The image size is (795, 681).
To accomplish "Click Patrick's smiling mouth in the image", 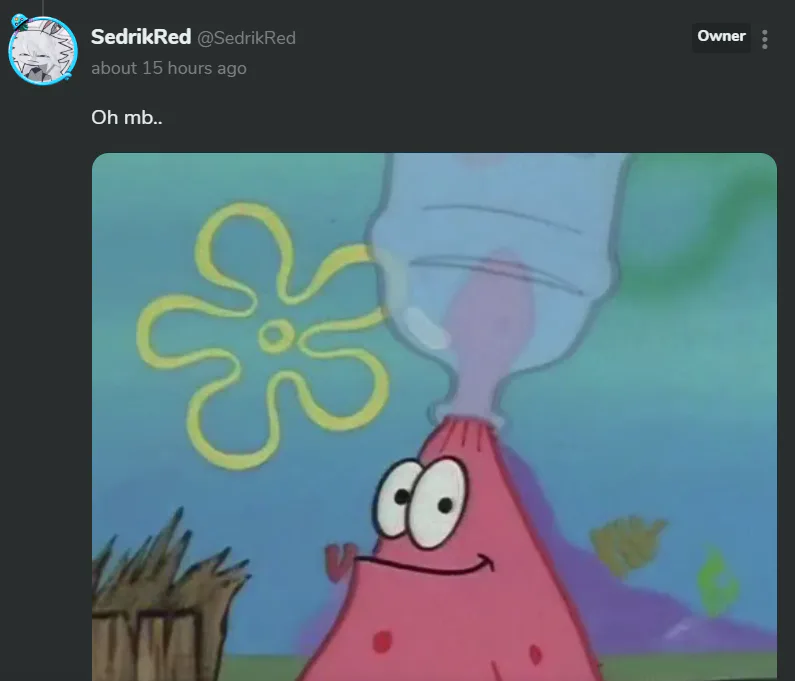I will [425, 564].
